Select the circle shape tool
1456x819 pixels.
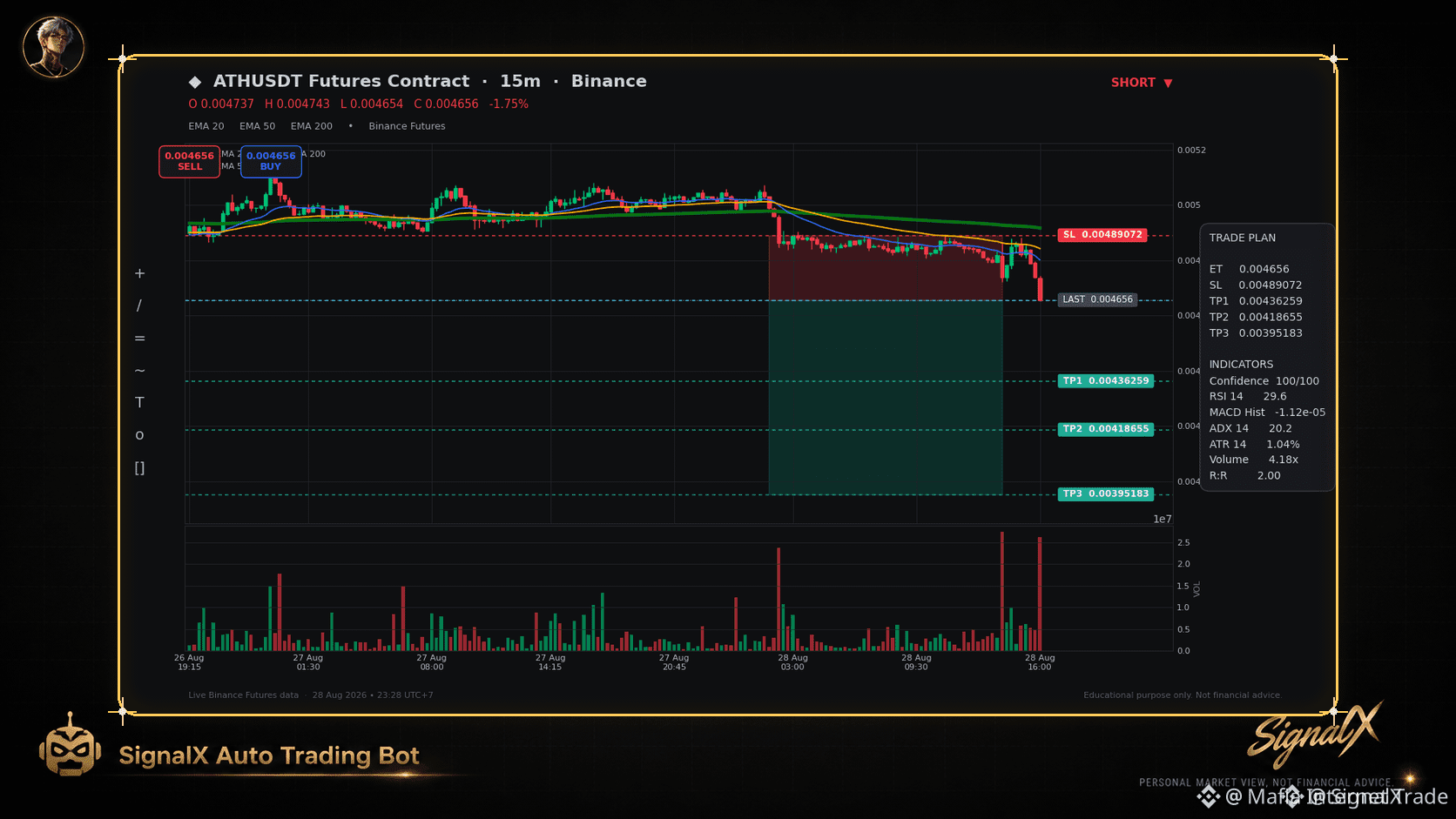pos(139,435)
